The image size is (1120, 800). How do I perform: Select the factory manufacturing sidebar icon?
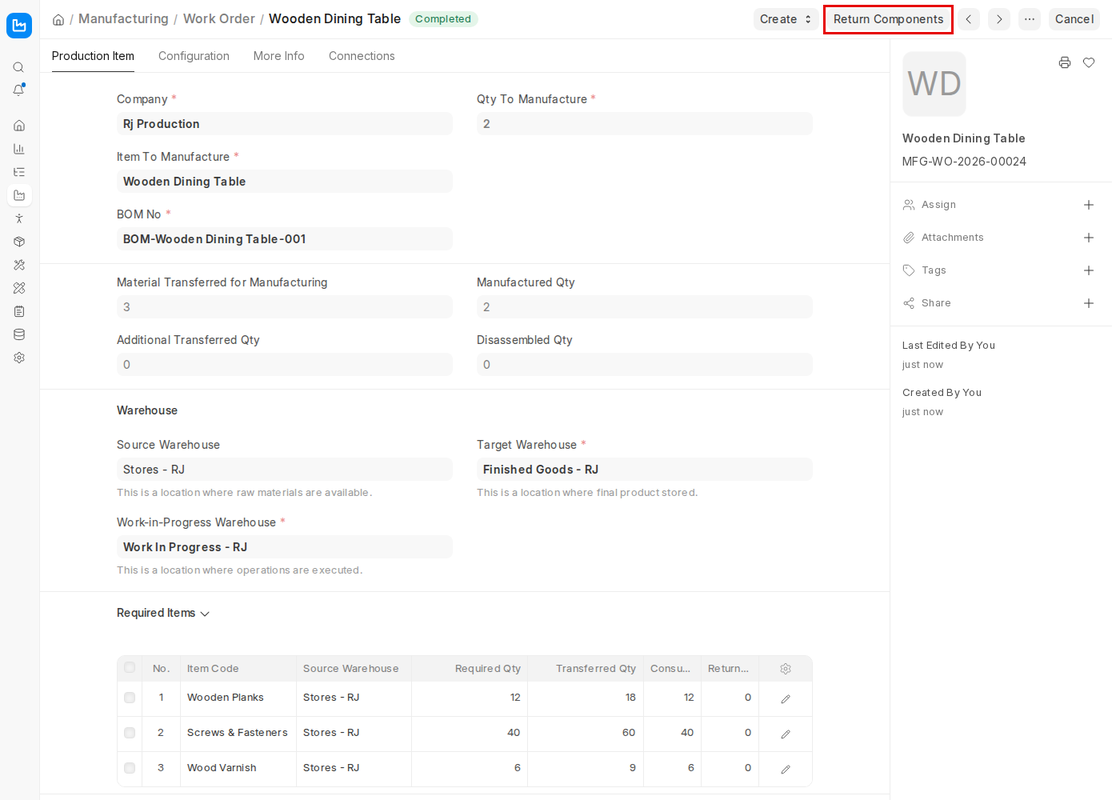tap(19, 195)
